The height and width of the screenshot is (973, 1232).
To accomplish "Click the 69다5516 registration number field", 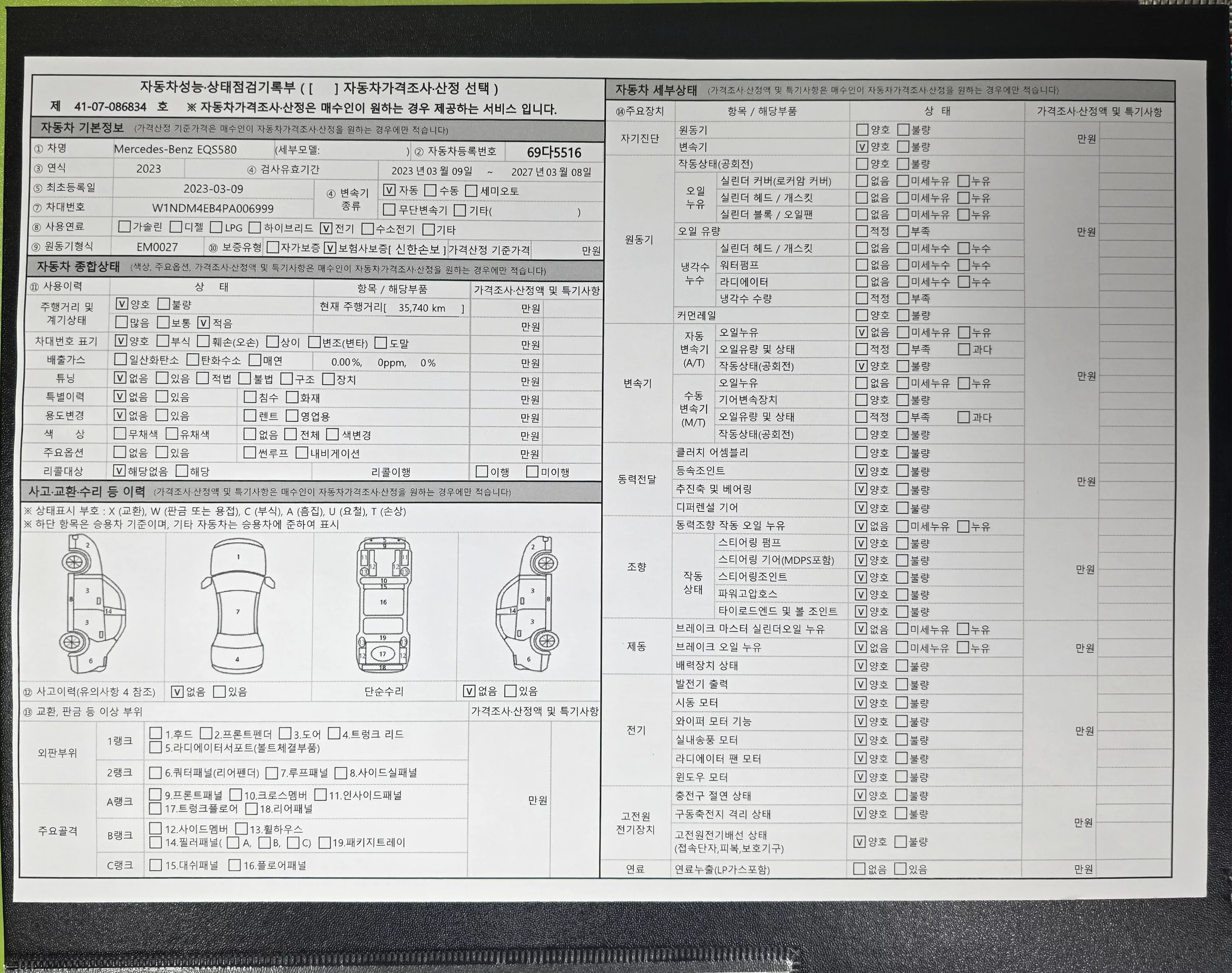I will [x=554, y=153].
